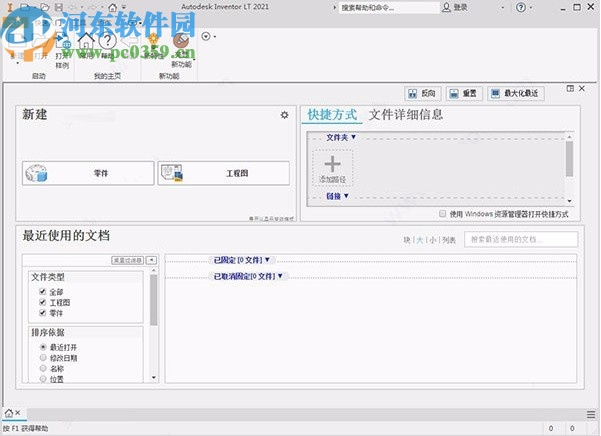Click the lightbulb new features ribbon icon

click(x=153, y=41)
